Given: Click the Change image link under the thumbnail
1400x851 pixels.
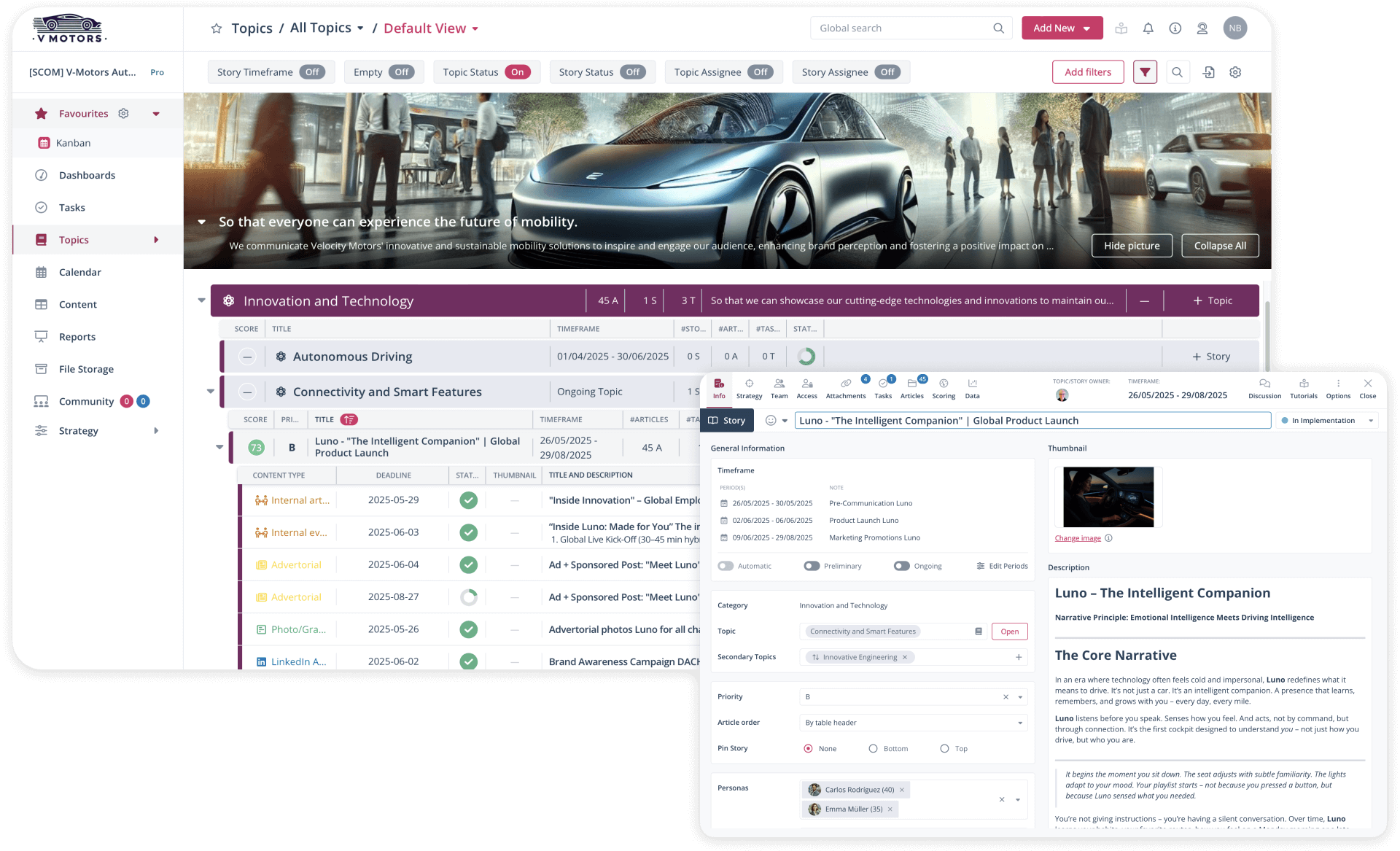Looking at the screenshot, I should (1078, 538).
